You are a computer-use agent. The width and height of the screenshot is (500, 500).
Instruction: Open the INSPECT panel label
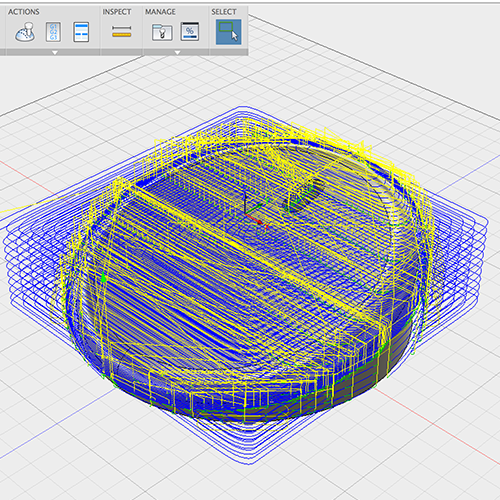[x=117, y=12]
